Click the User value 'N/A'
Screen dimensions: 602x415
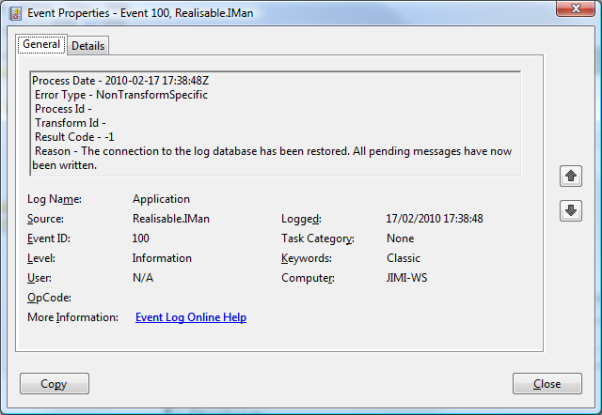(x=143, y=278)
